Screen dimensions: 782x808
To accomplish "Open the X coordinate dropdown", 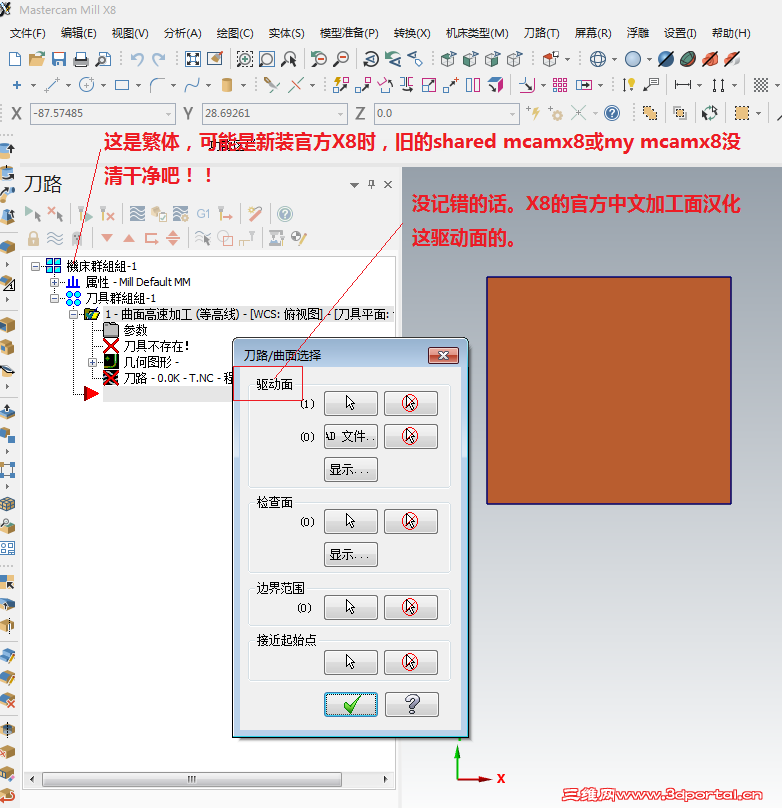I will coord(169,113).
